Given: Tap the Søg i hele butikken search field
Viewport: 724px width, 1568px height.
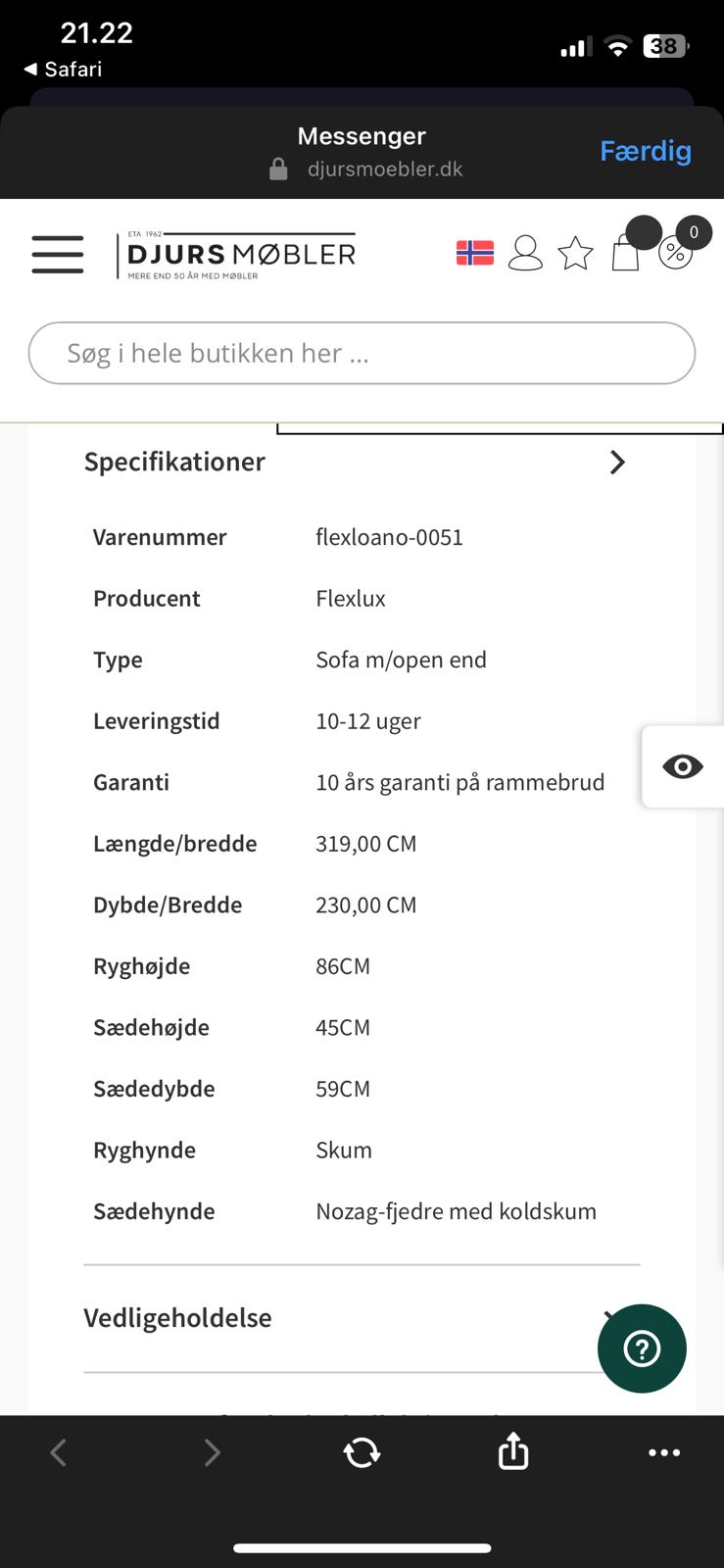Looking at the screenshot, I should (x=362, y=353).
